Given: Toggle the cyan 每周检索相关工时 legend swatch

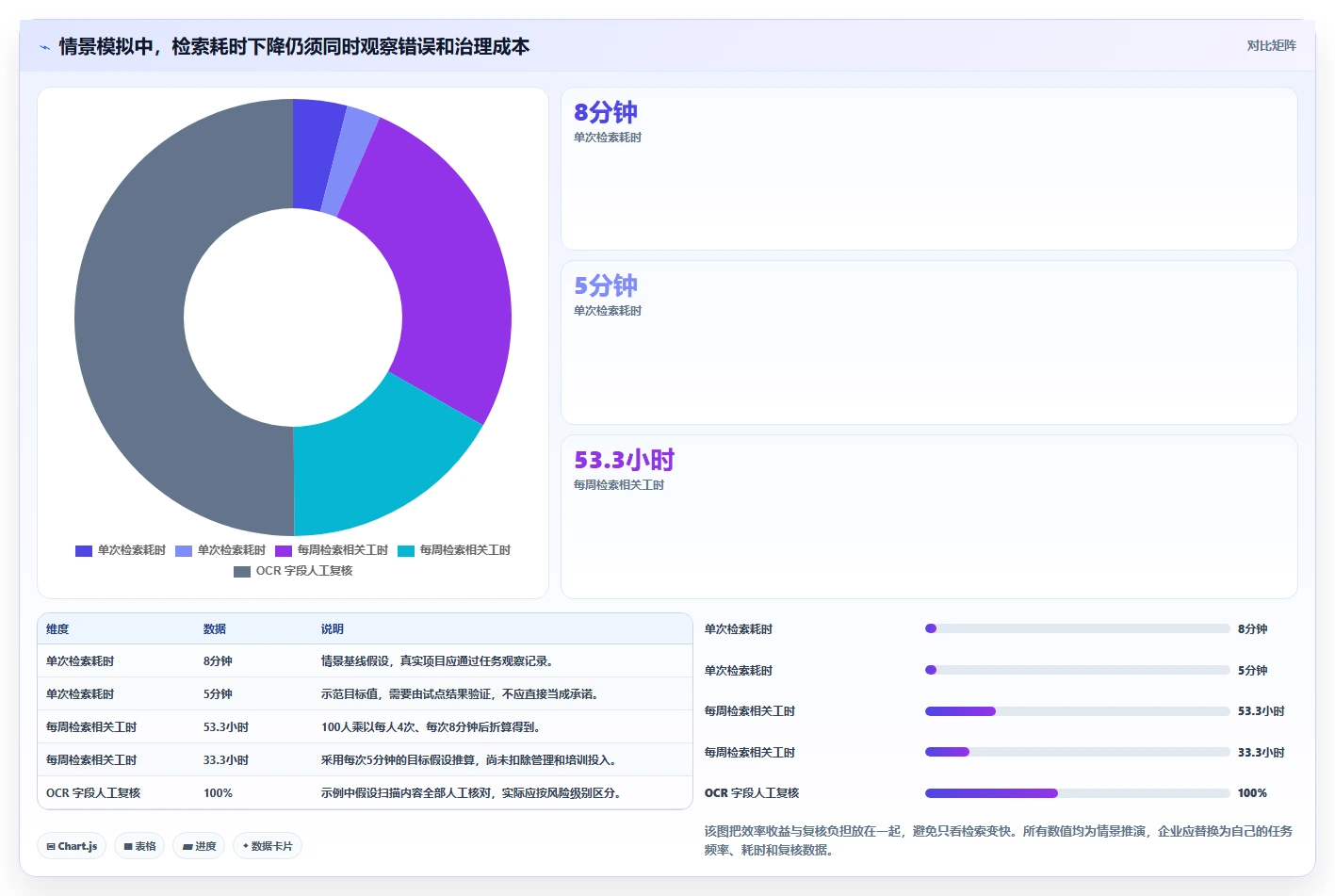Looking at the screenshot, I should 406,551.
